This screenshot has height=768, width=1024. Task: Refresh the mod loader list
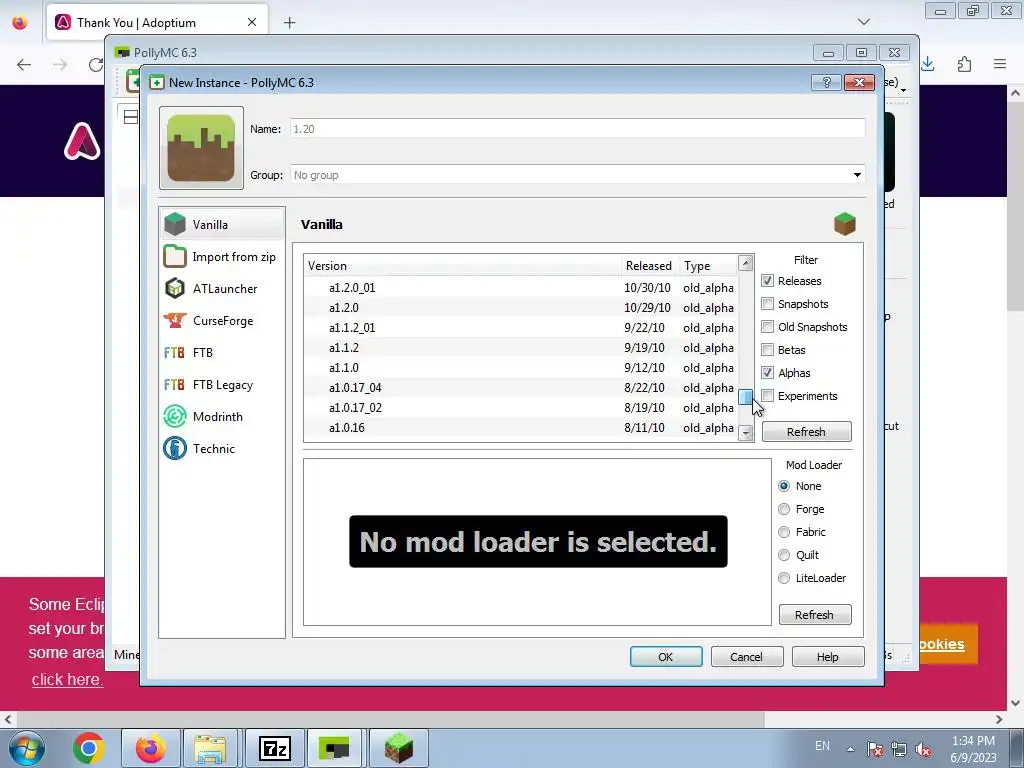click(815, 615)
